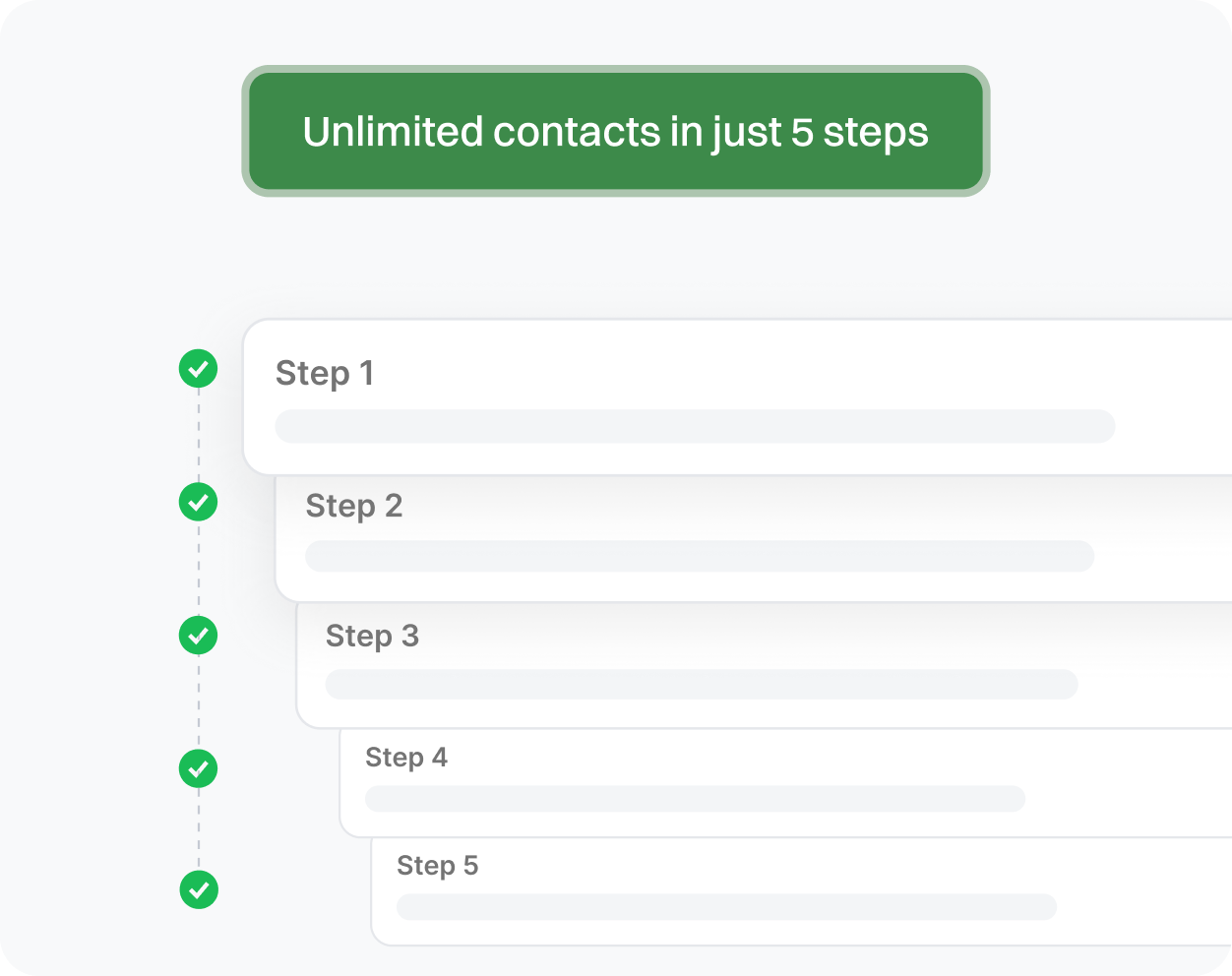Click the green check icon beside Step 2
The height and width of the screenshot is (976, 1232).
199,502
